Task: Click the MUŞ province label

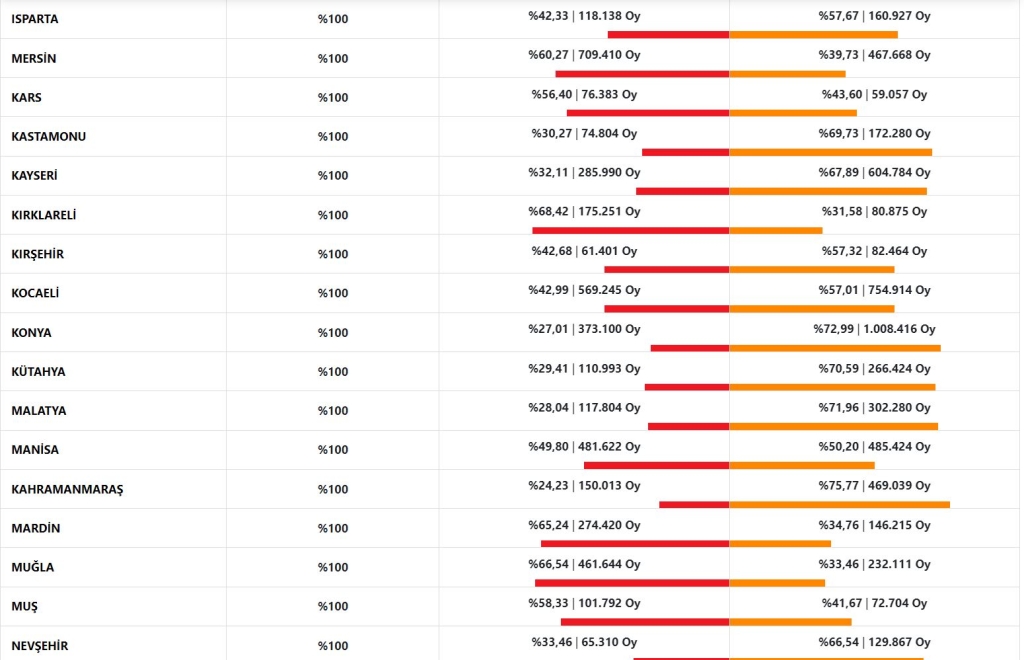Action: [25, 606]
